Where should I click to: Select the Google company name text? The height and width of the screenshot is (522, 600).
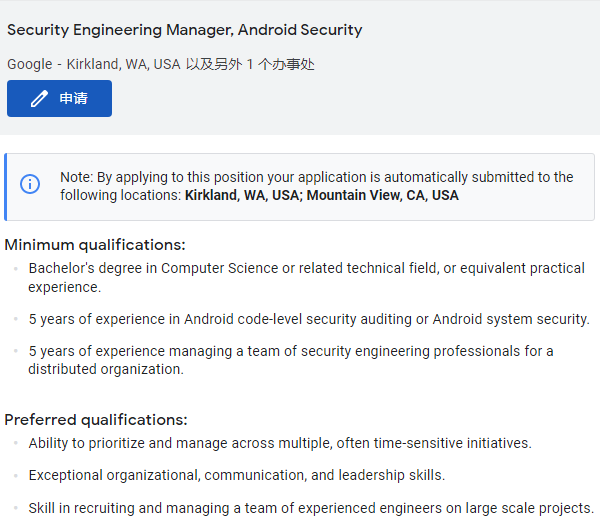[x=29, y=64]
